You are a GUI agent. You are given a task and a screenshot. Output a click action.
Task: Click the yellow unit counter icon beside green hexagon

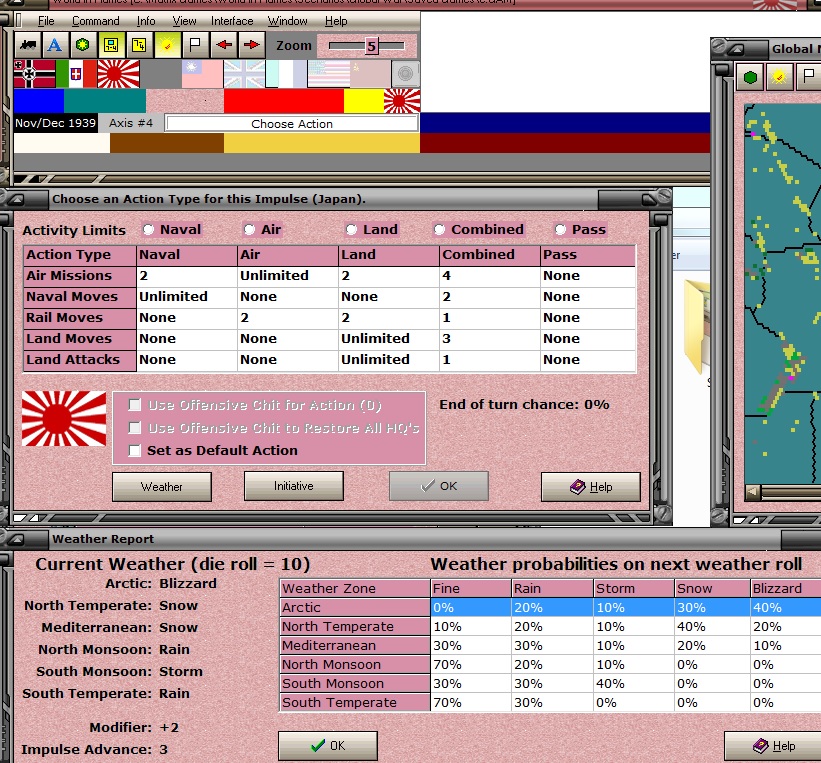111,45
